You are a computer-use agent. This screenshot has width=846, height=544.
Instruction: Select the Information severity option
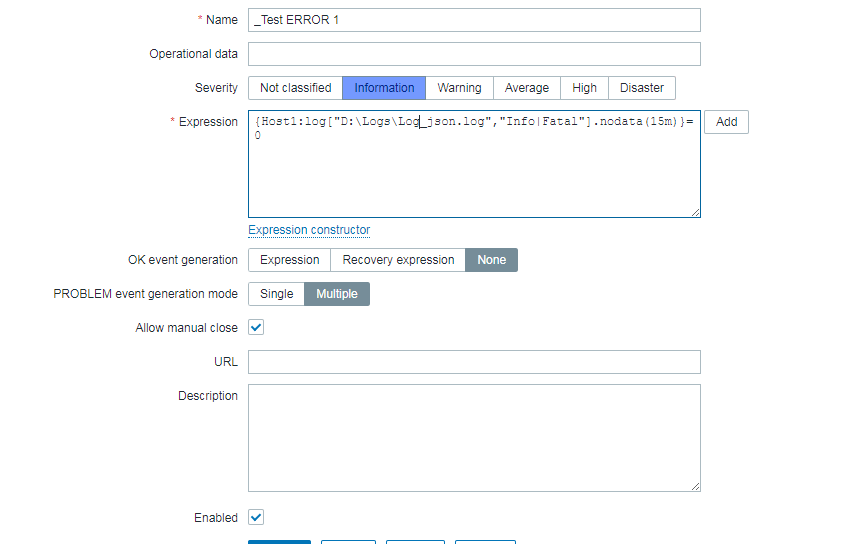click(x=384, y=88)
